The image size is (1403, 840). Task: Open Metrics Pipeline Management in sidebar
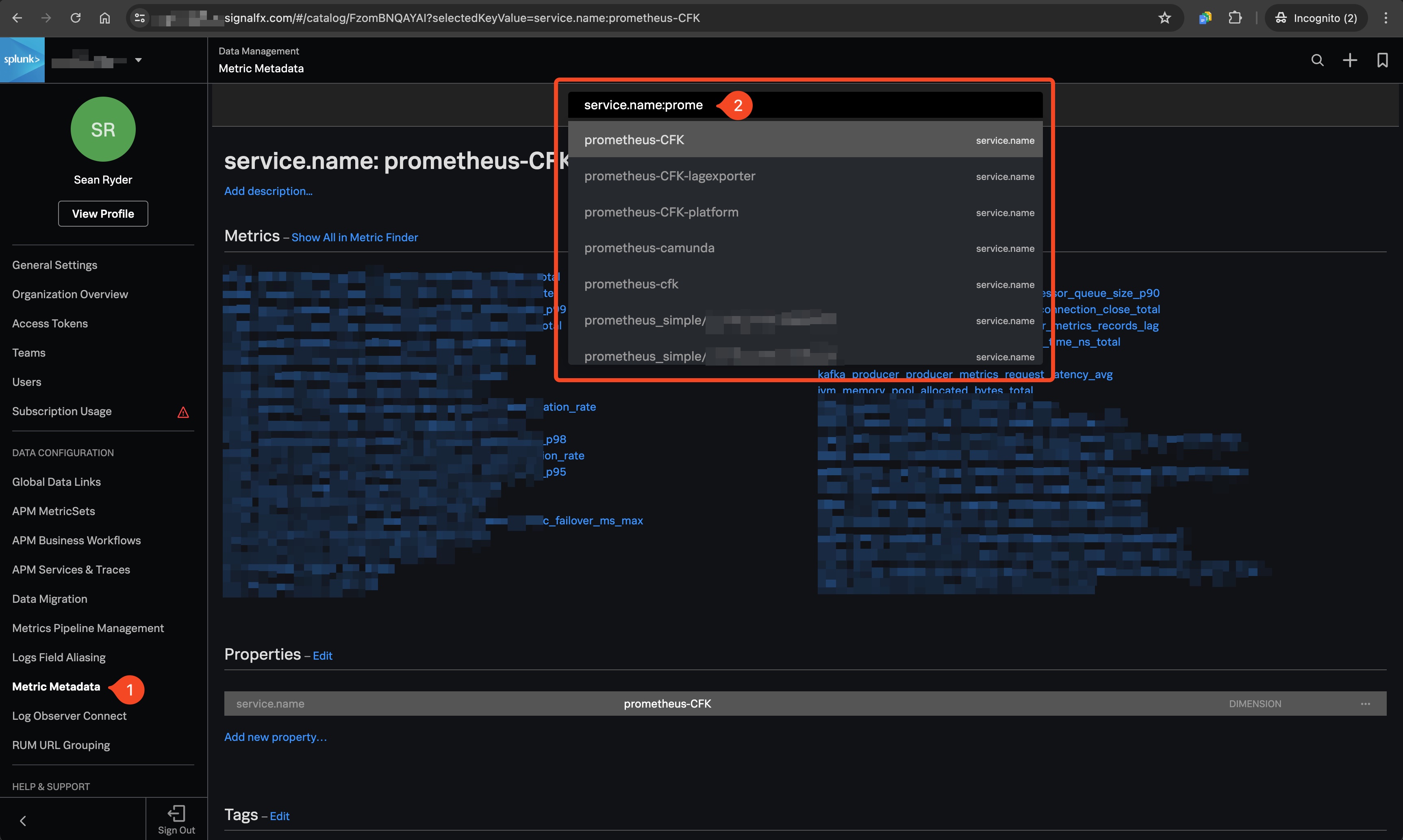tap(88, 628)
